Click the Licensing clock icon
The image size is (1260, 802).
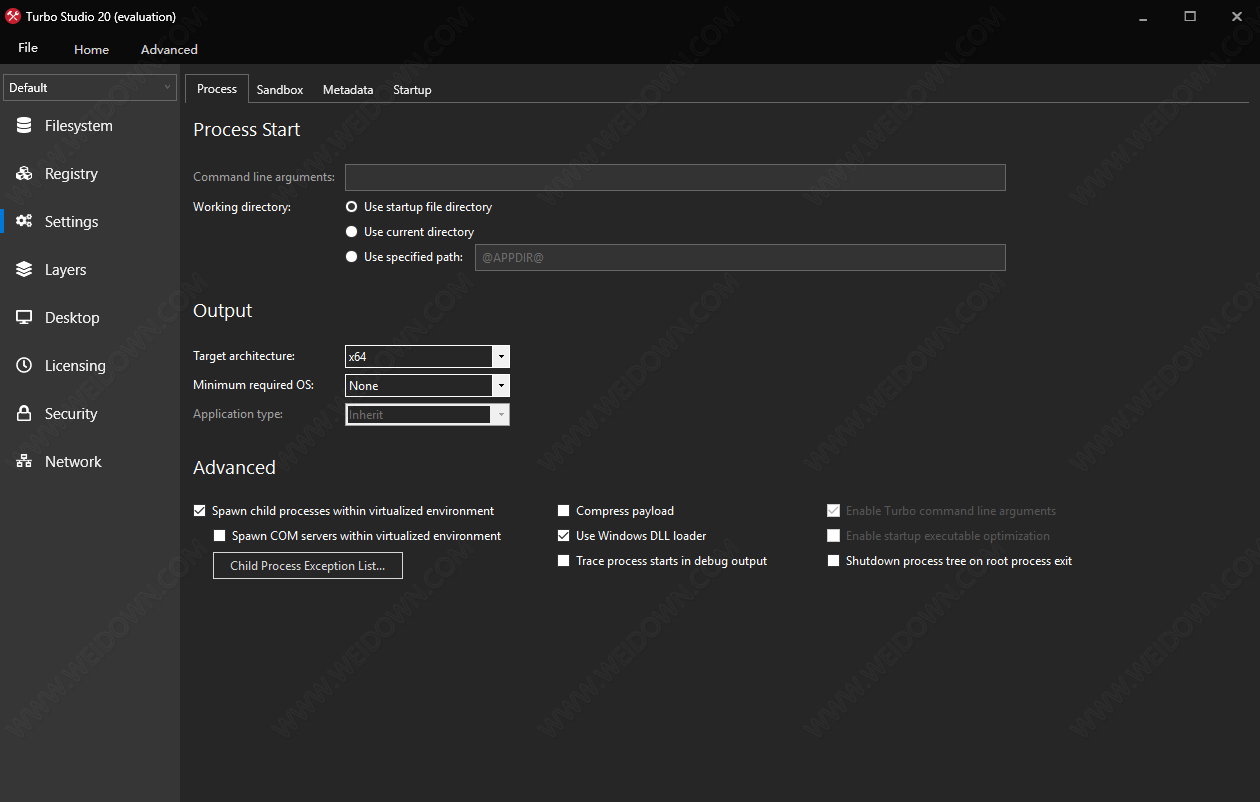24,366
